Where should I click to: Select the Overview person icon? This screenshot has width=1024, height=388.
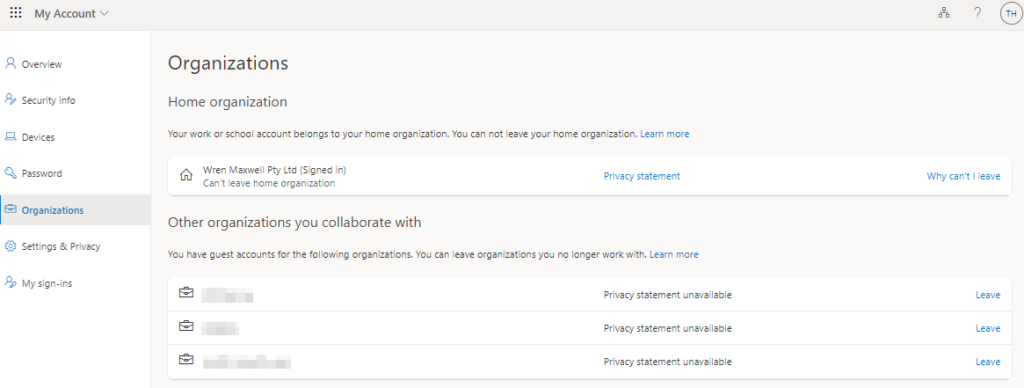click(x=10, y=63)
